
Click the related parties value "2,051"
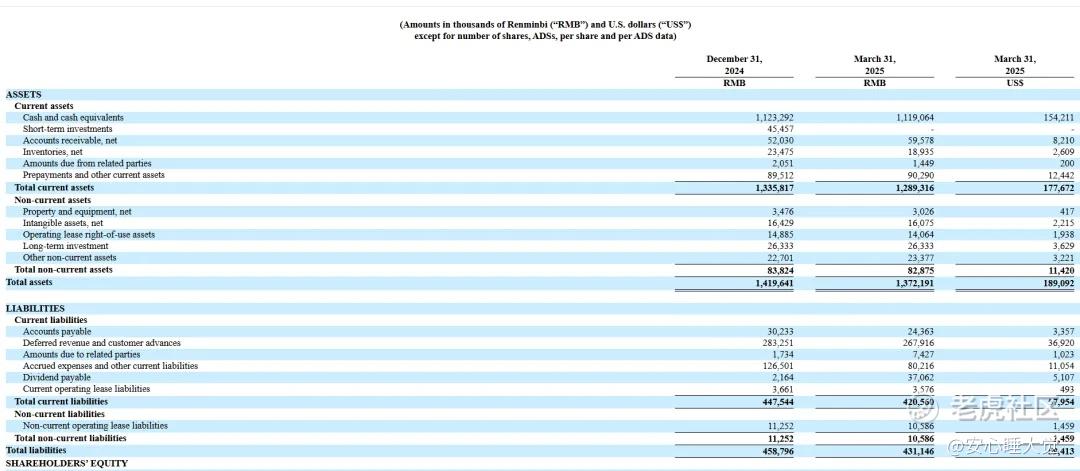tap(782, 163)
